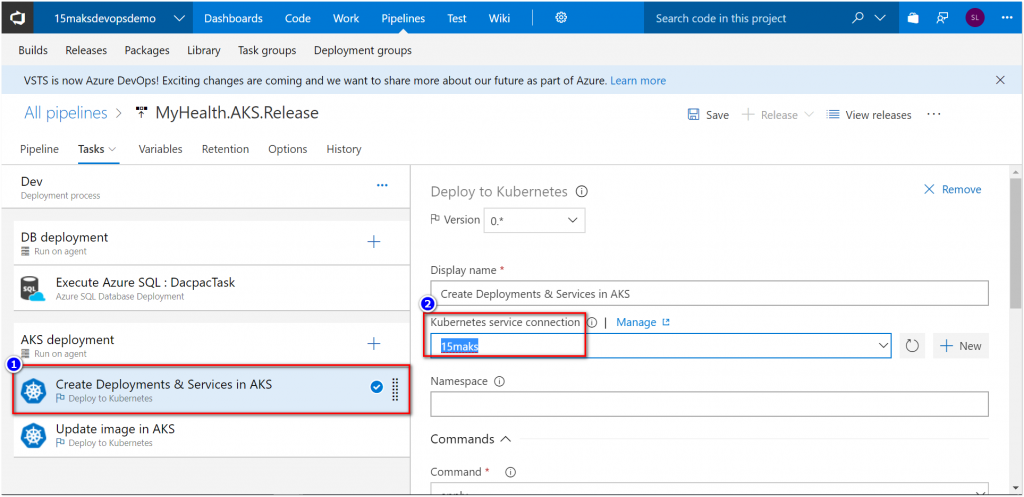Screen dimensions: 1024x497
Task: Click Kubernetes icon of Update image task
Action: pyautogui.click(x=33, y=436)
